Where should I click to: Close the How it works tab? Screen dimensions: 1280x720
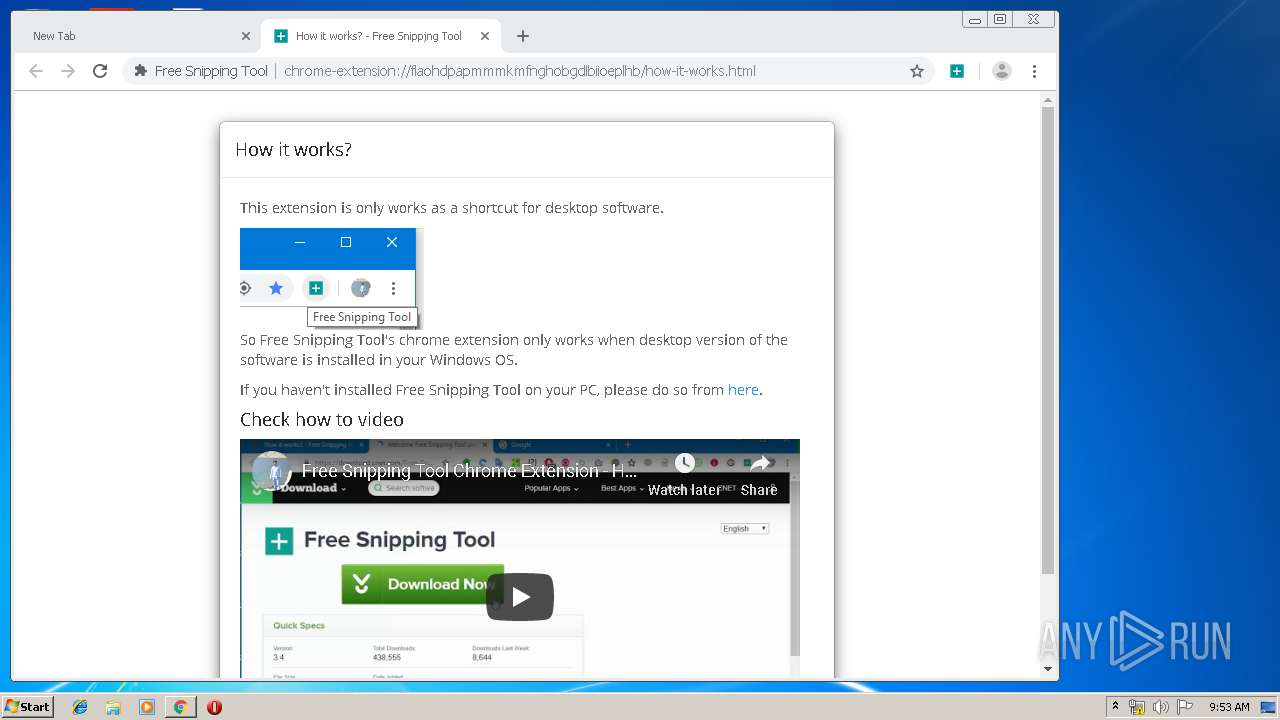point(485,36)
